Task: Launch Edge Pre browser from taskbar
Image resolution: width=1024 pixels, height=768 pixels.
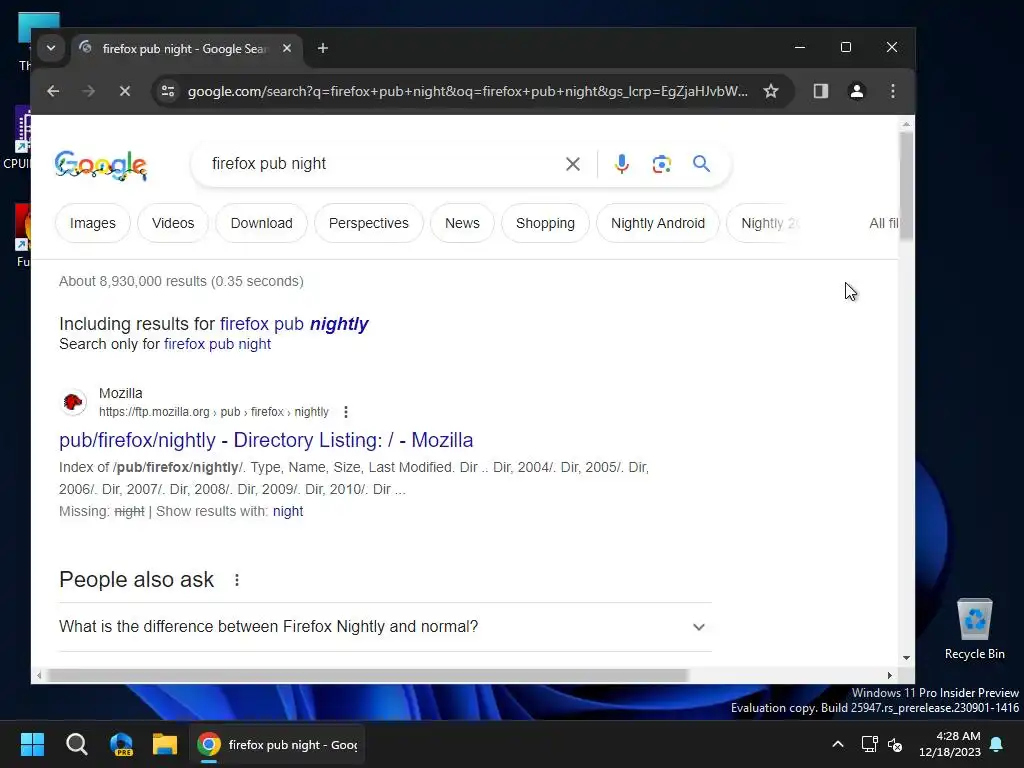Action: coord(121,744)
